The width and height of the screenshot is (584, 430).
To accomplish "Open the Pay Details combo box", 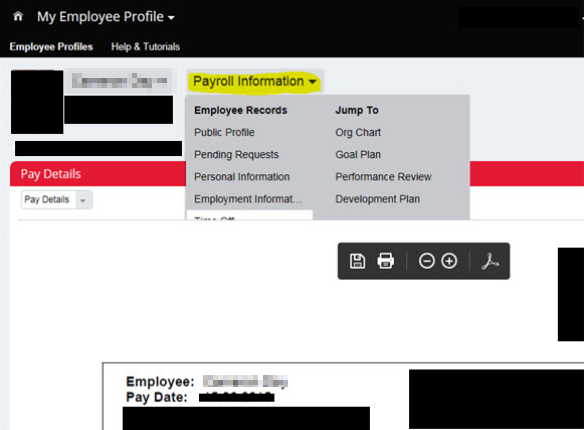I will 57,200.
